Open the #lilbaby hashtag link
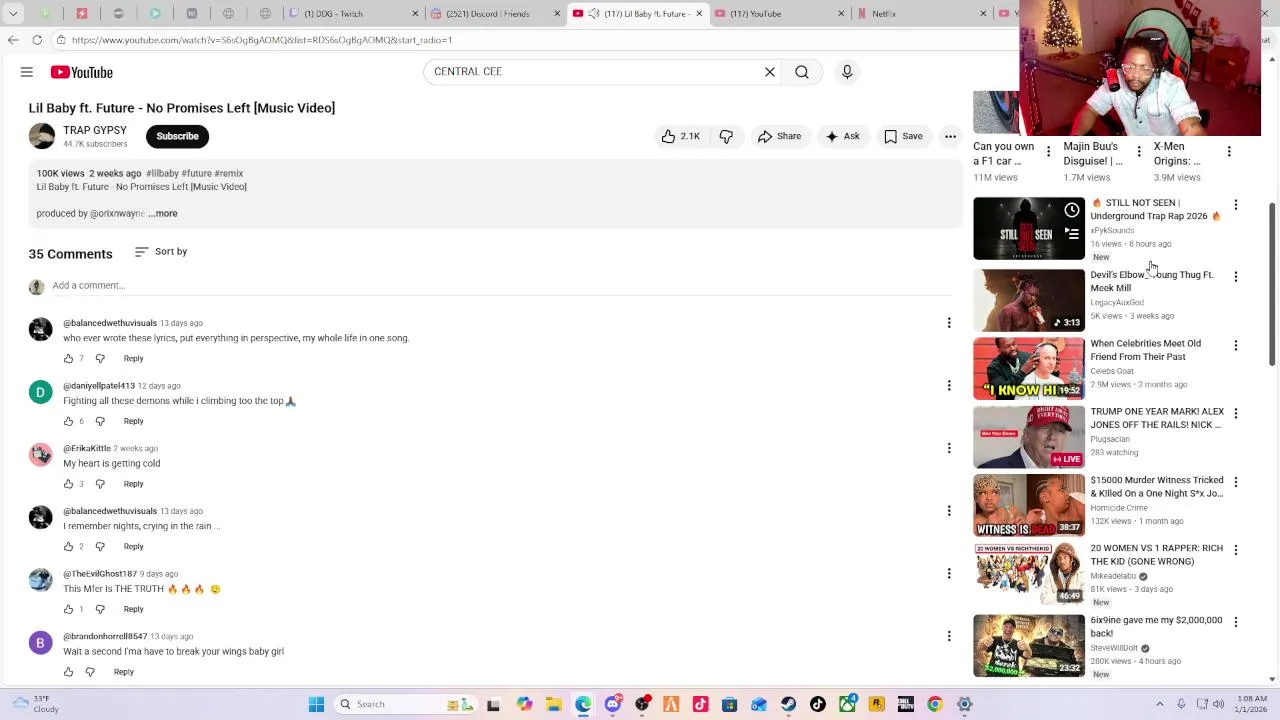The image size is (1280, 720). coord(162,174)
